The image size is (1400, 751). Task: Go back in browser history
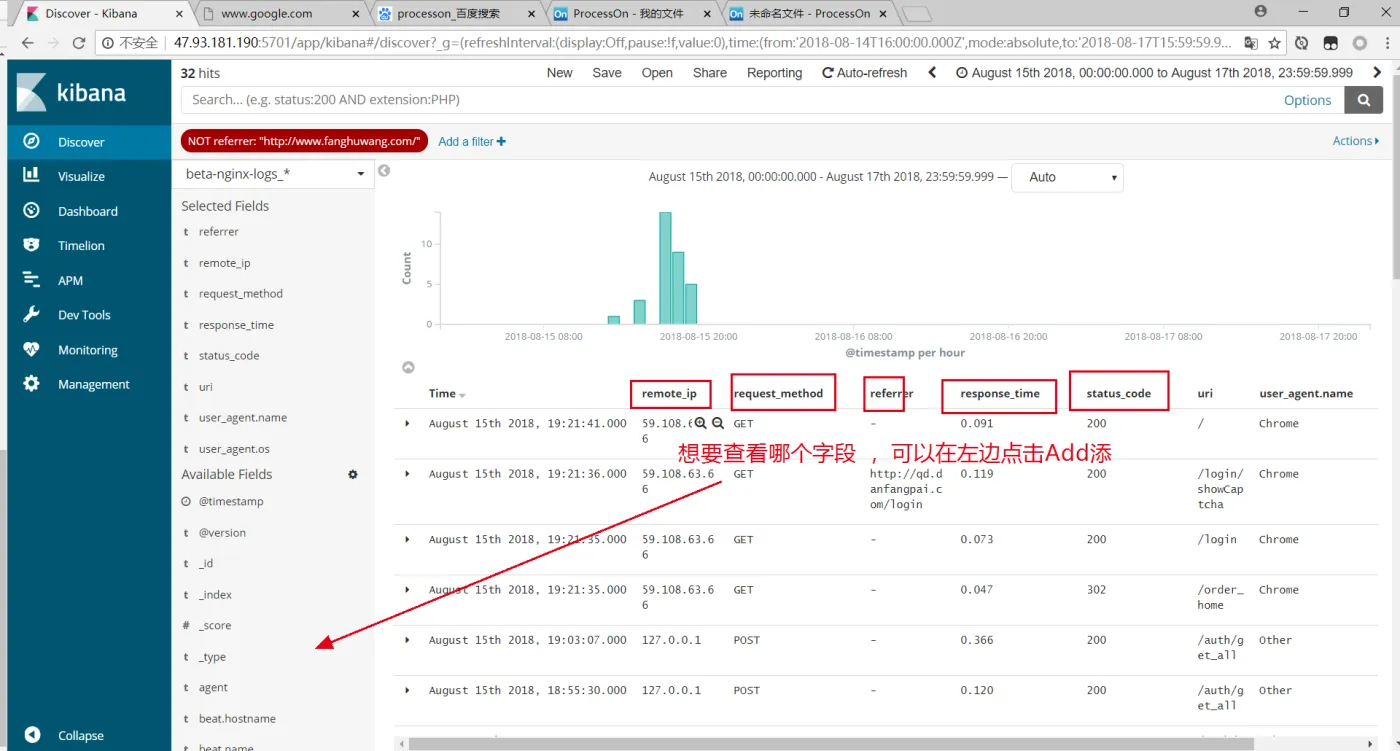coord(27,43)
